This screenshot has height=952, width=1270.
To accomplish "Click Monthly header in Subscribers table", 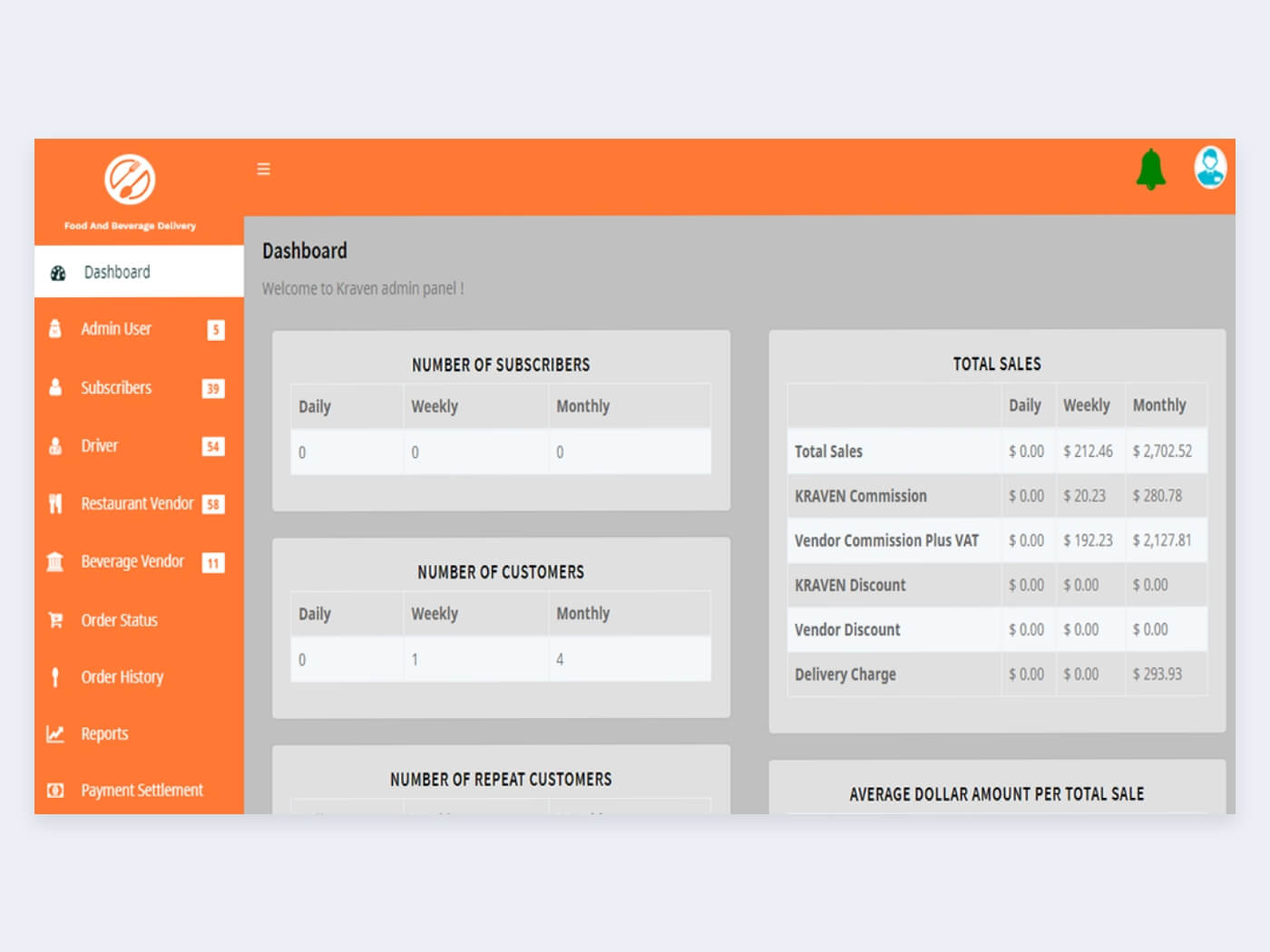I will coord(583,406).
